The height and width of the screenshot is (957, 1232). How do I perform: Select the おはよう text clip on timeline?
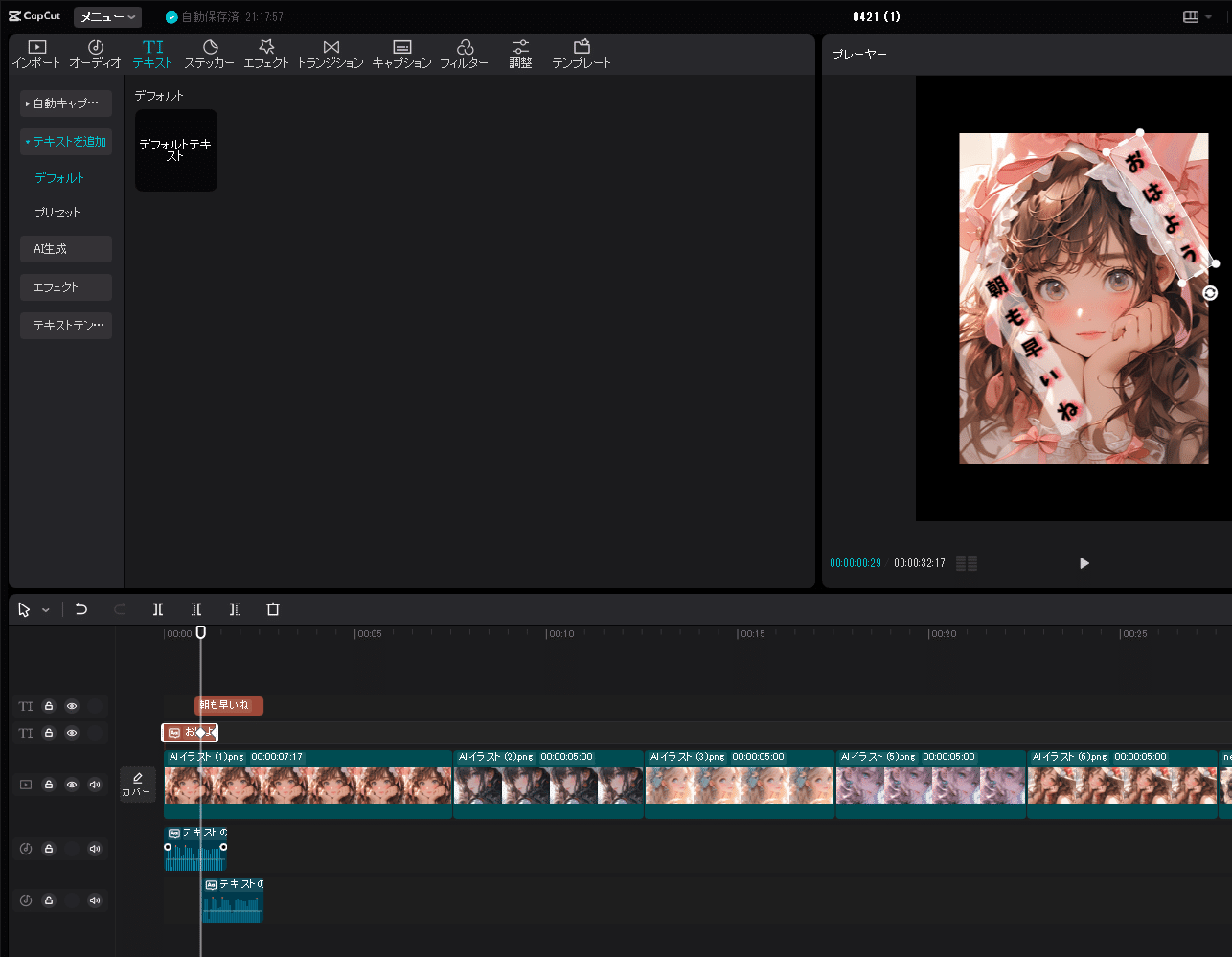pos(190,733)
